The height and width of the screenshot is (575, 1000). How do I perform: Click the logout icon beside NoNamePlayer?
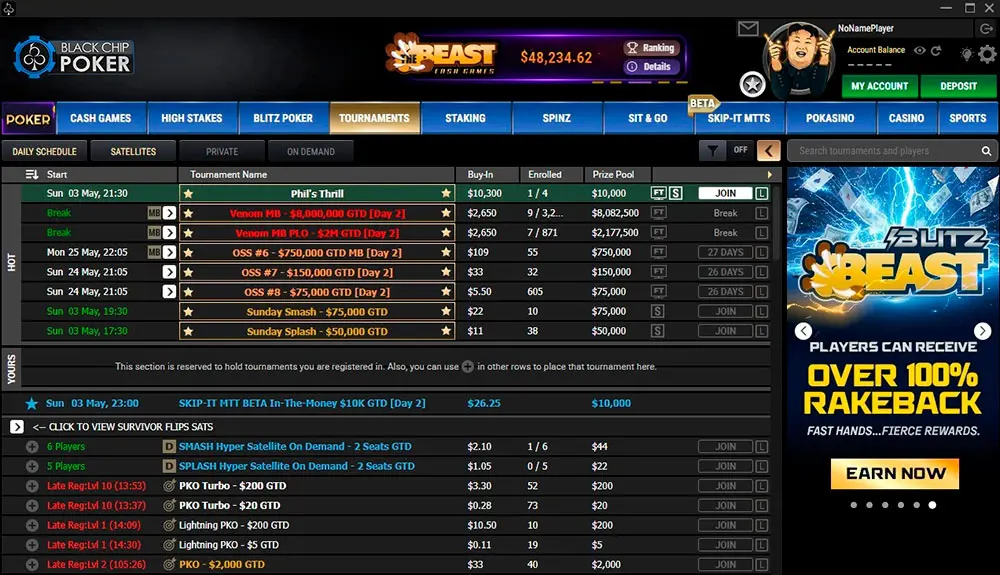coord(986,28)
